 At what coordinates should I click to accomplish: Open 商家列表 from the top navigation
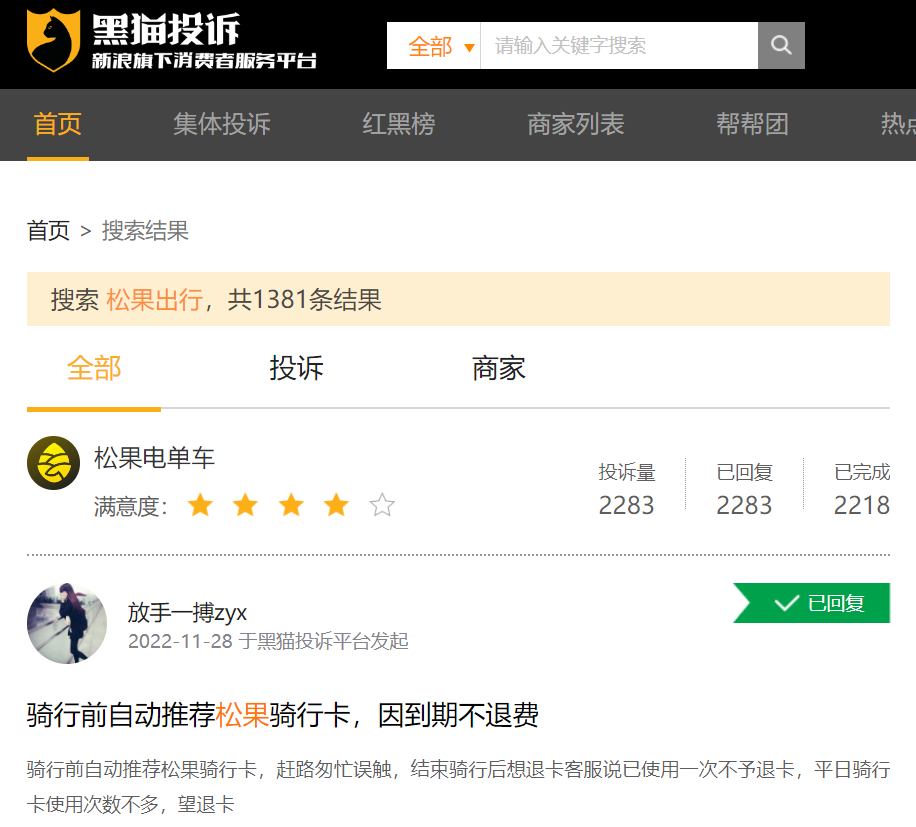(x=575, y=125)
